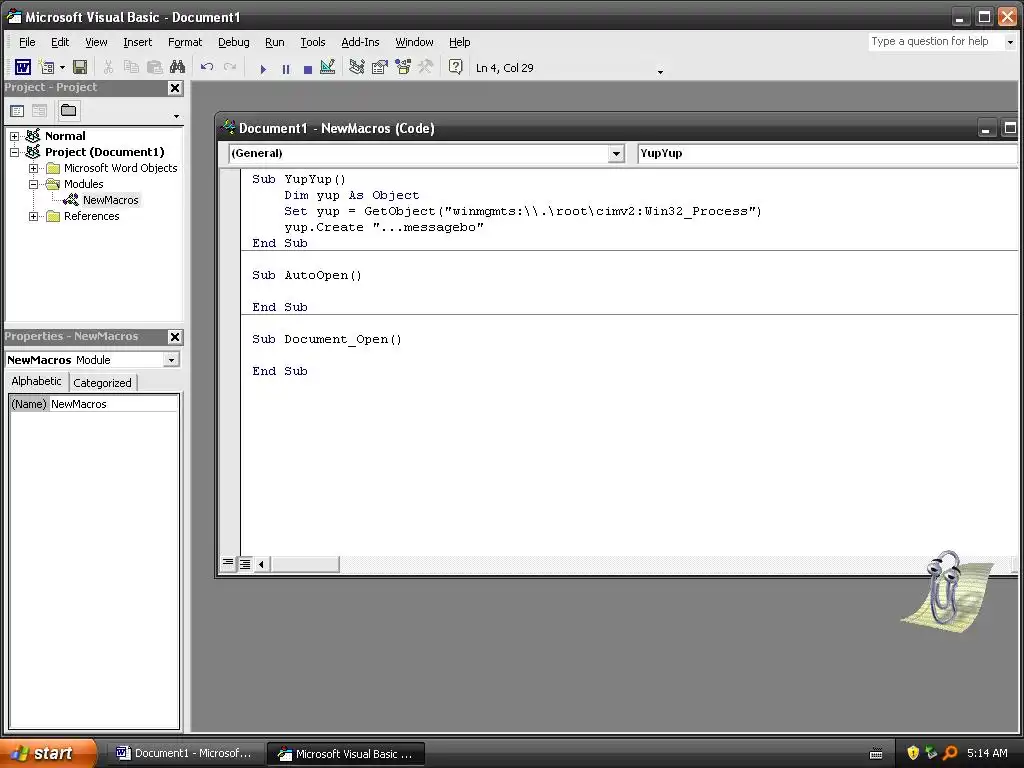Open the Properties Window toolbar icon
The height and width of the screenshot is (768, 1024).
point(379,67)
